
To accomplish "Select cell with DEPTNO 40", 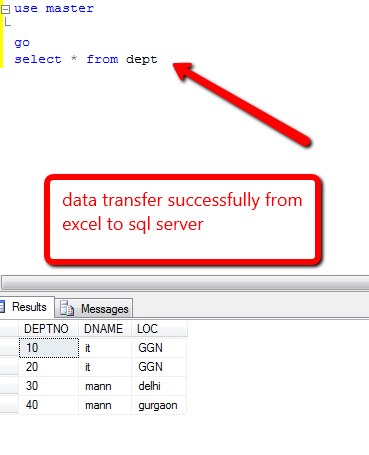I will pyautogui.click(x=49, y=405).
